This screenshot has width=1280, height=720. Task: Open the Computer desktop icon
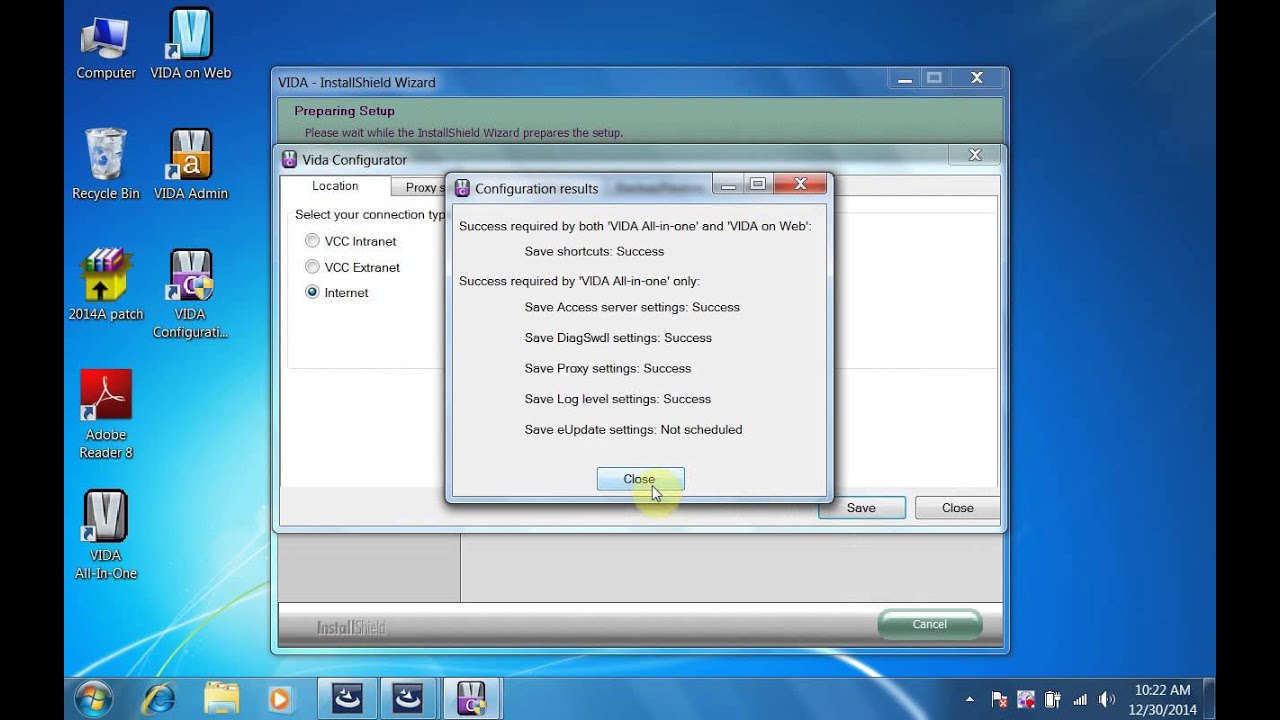[106, 46]
